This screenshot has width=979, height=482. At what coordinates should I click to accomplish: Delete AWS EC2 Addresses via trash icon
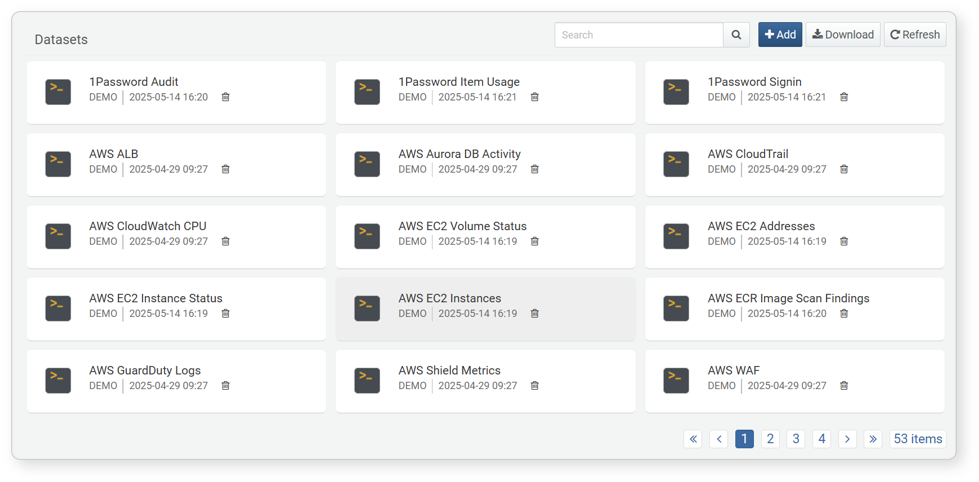click(x=844, y=242)
